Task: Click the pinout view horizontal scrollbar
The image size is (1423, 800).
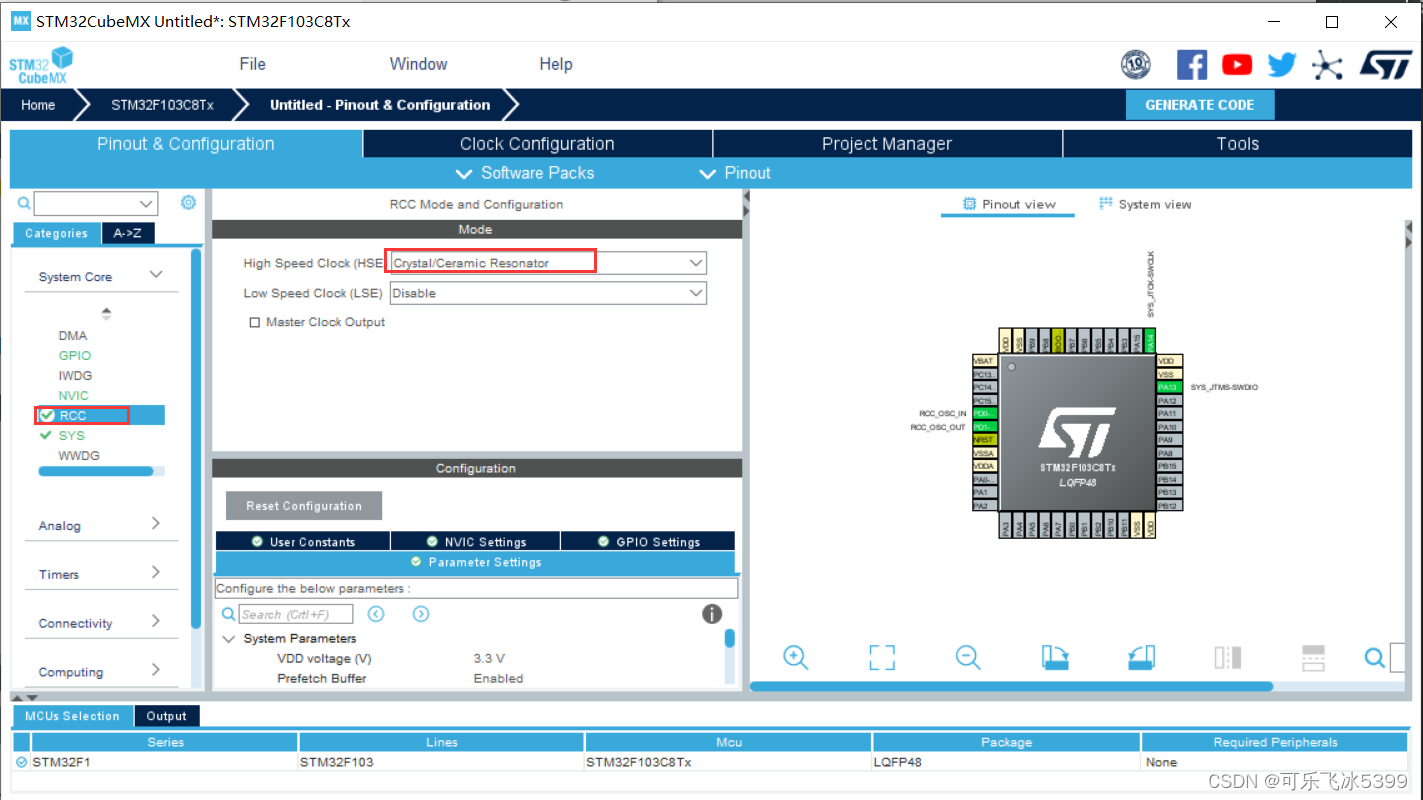Action: tap(1011, 687)
